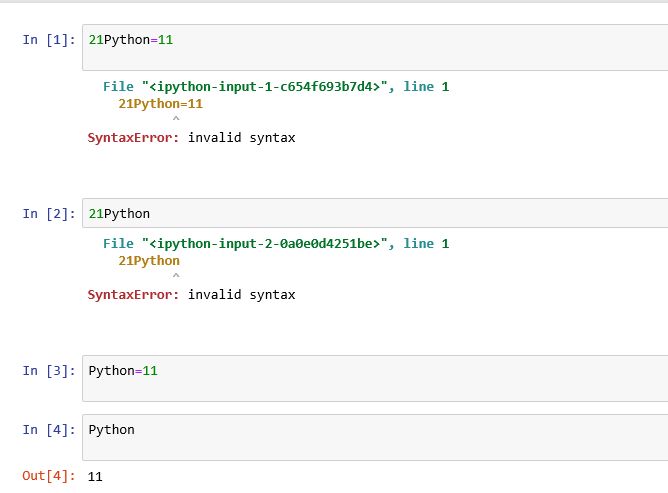Click traceback line with ipython-input-2-0a0e0d4251be
The image size is (668, 493).
pos(276,243)
